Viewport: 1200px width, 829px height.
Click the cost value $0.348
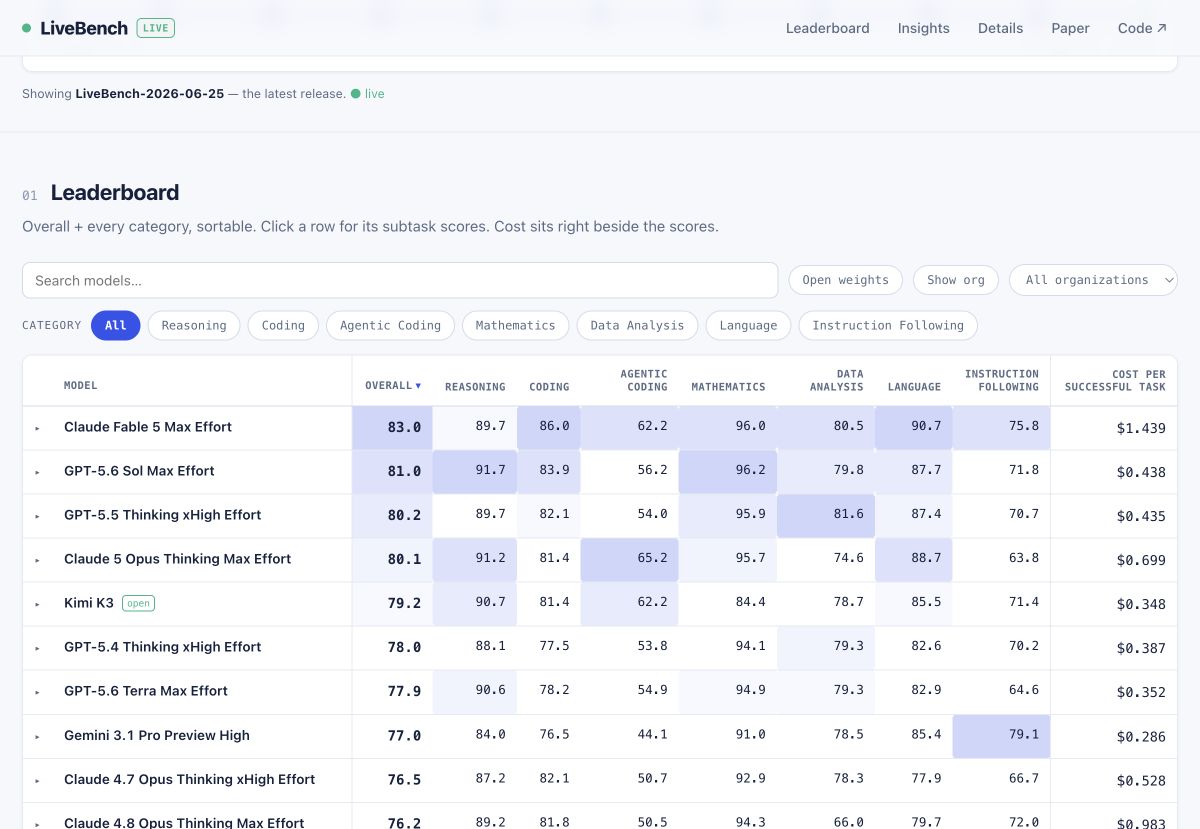click(1141, 604)
